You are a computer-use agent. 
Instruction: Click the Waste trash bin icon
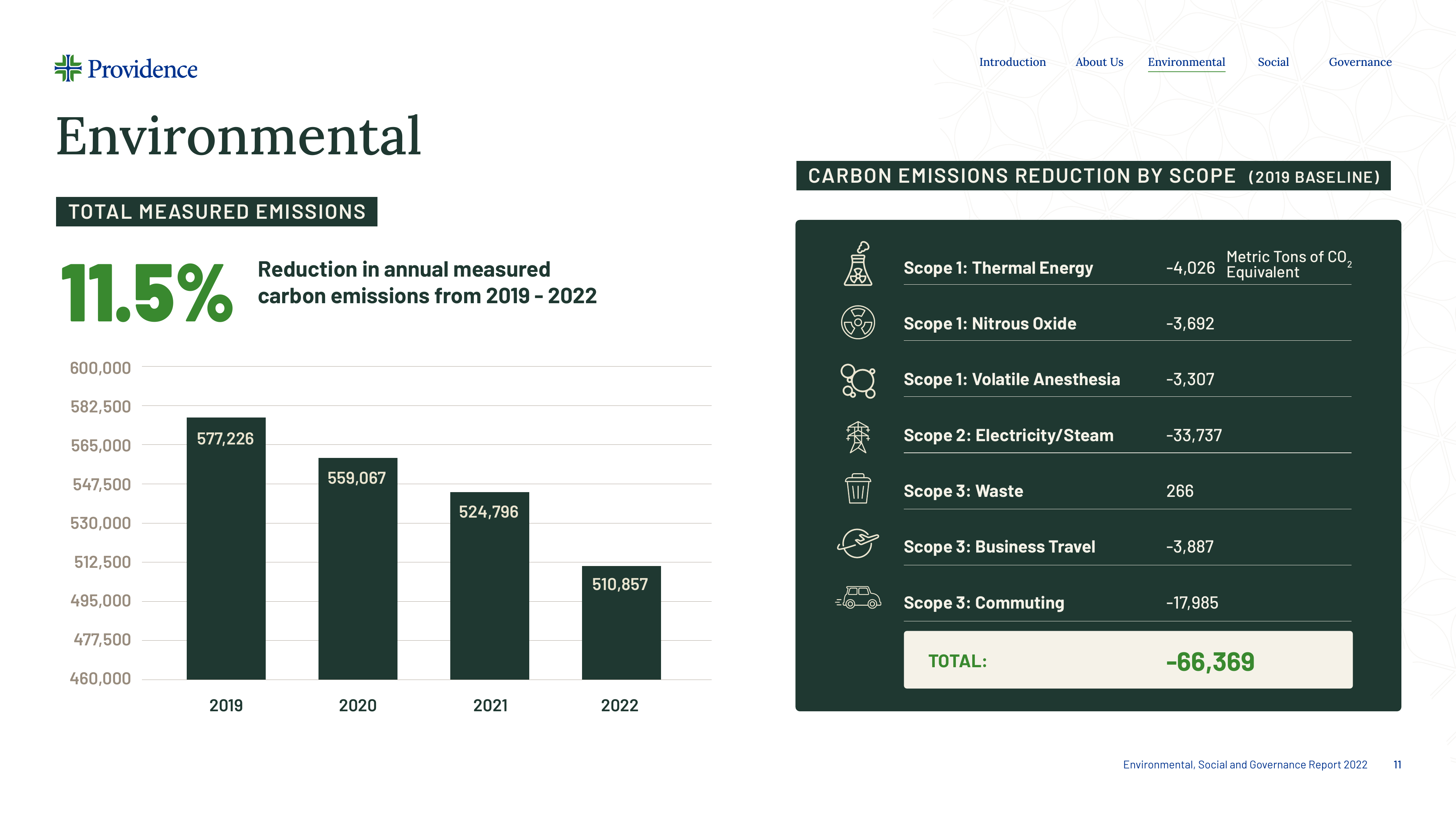(858, 488)
